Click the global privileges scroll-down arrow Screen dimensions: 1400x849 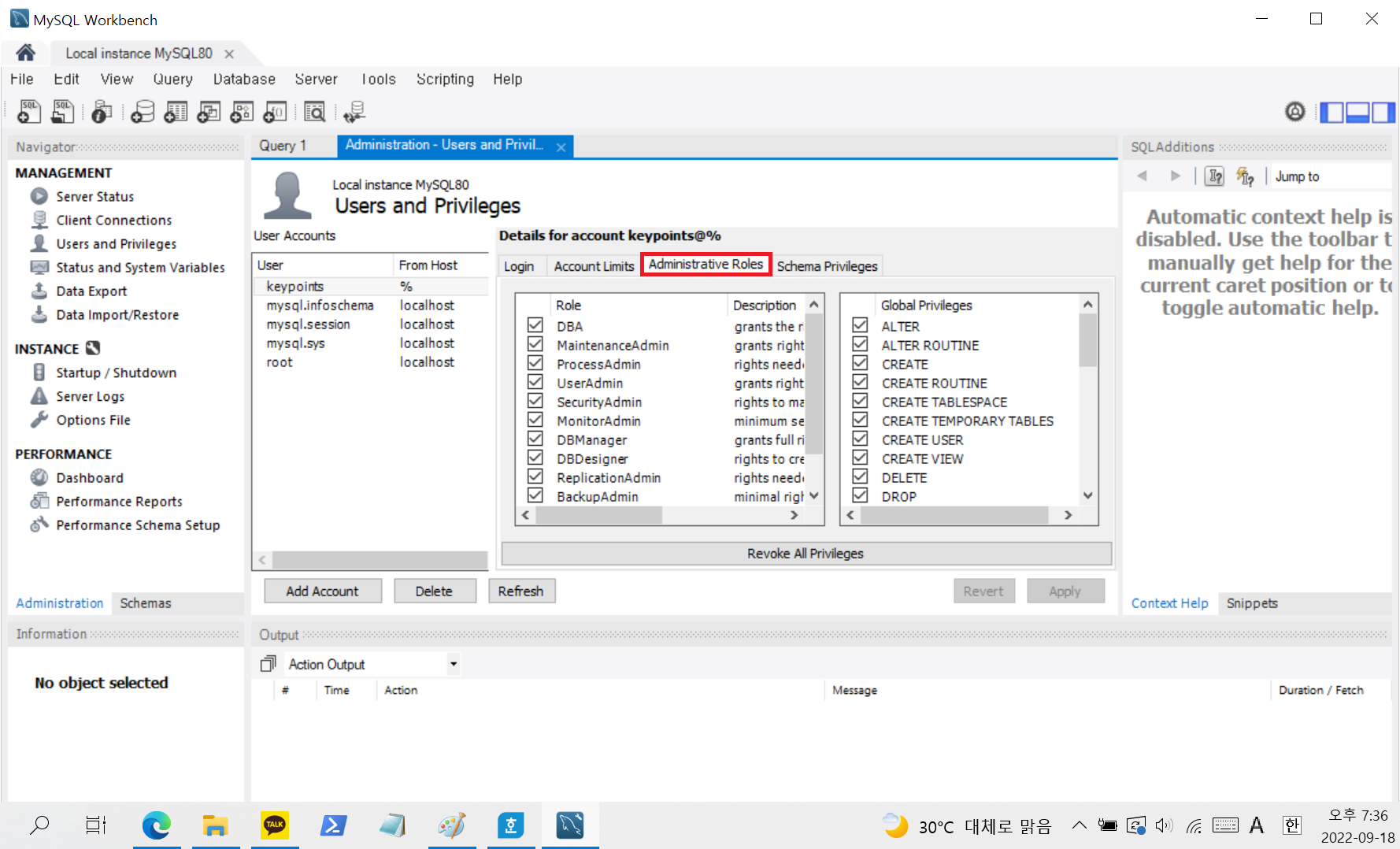point(1088,496)
